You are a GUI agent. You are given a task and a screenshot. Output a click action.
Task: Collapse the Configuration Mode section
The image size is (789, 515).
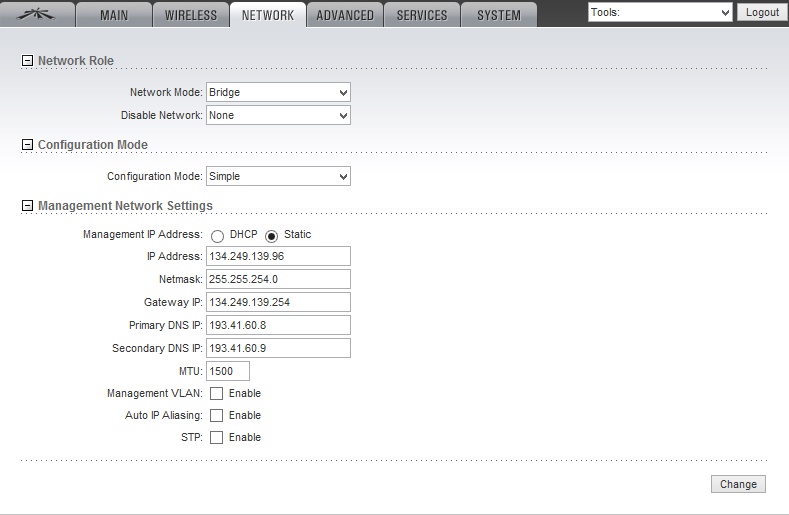[x=27, y=144]
